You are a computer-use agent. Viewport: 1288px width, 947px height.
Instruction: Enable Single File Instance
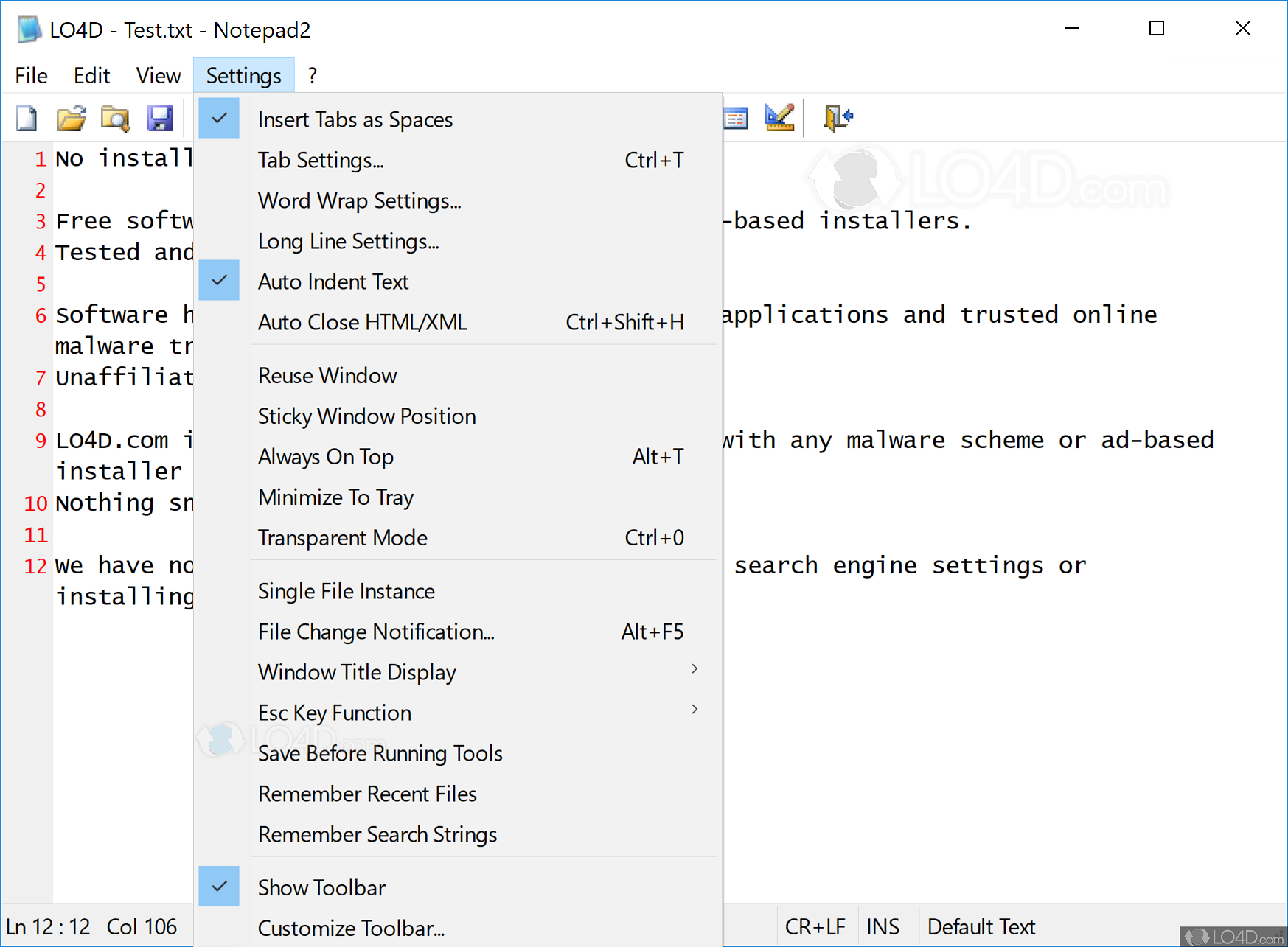click(x=459, y=590)
